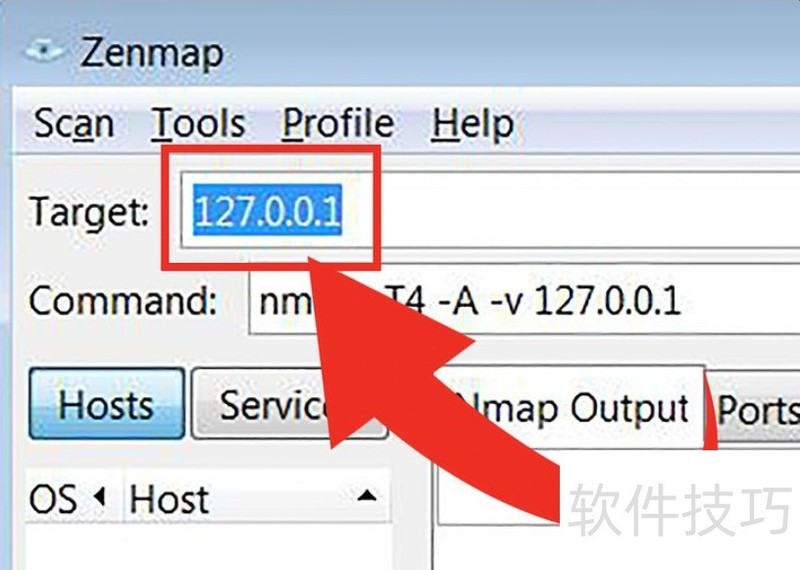
Task: Switch to the Ports tab
Action: [x=755, y=410]
